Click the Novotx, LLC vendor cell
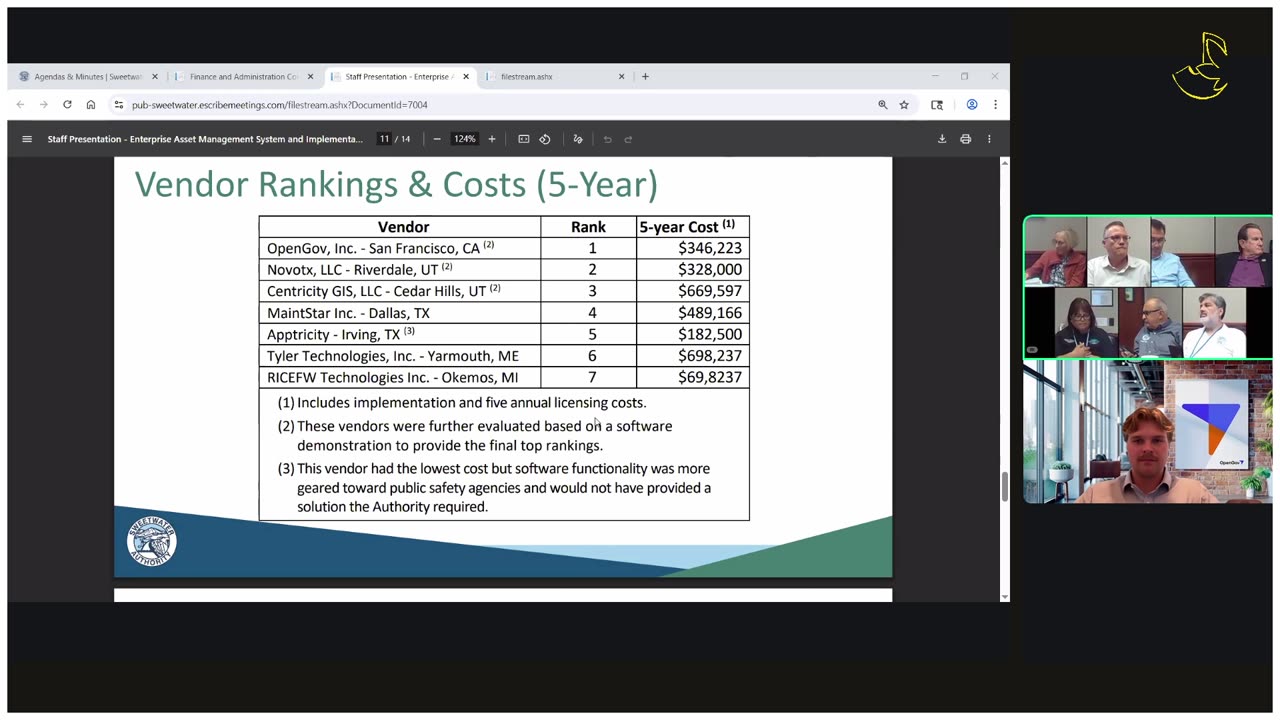 point(399,269)
